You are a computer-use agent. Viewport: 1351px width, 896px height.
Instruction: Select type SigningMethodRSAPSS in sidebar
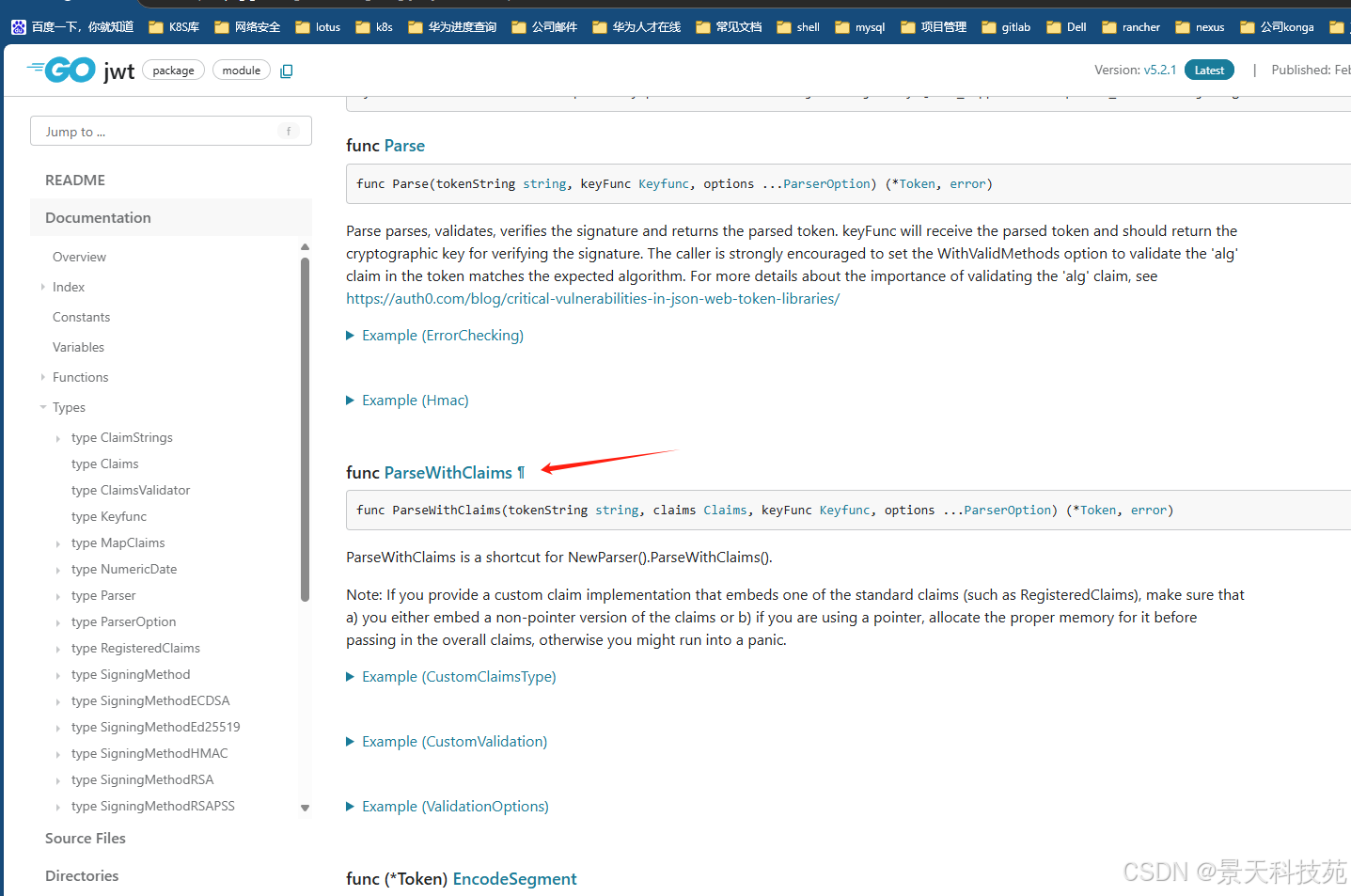[153, 807]
